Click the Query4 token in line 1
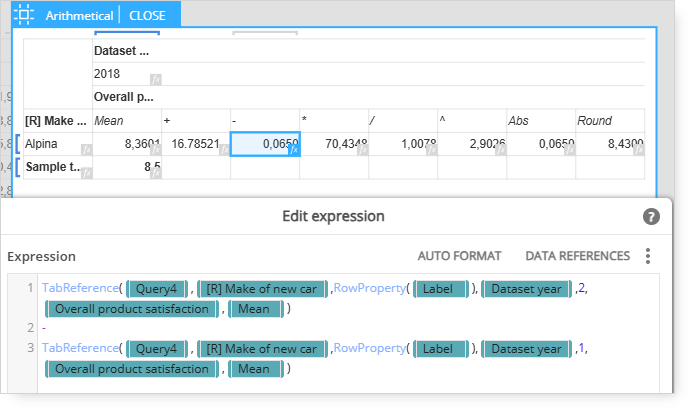The height and width of the screenshot is (409, 690). pos(157,289)
